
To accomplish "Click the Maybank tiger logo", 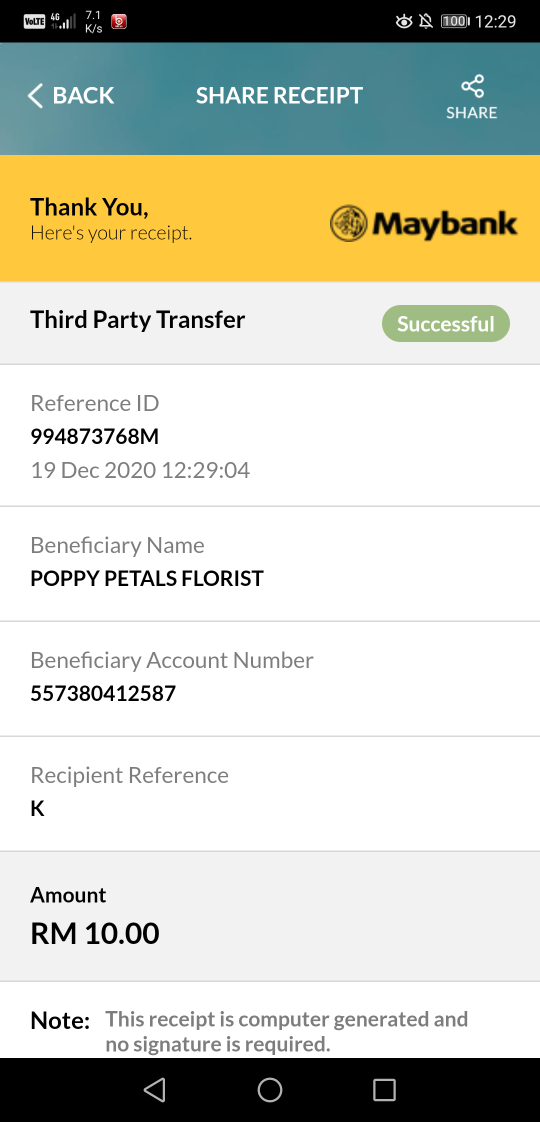I will tap(348, 224).
